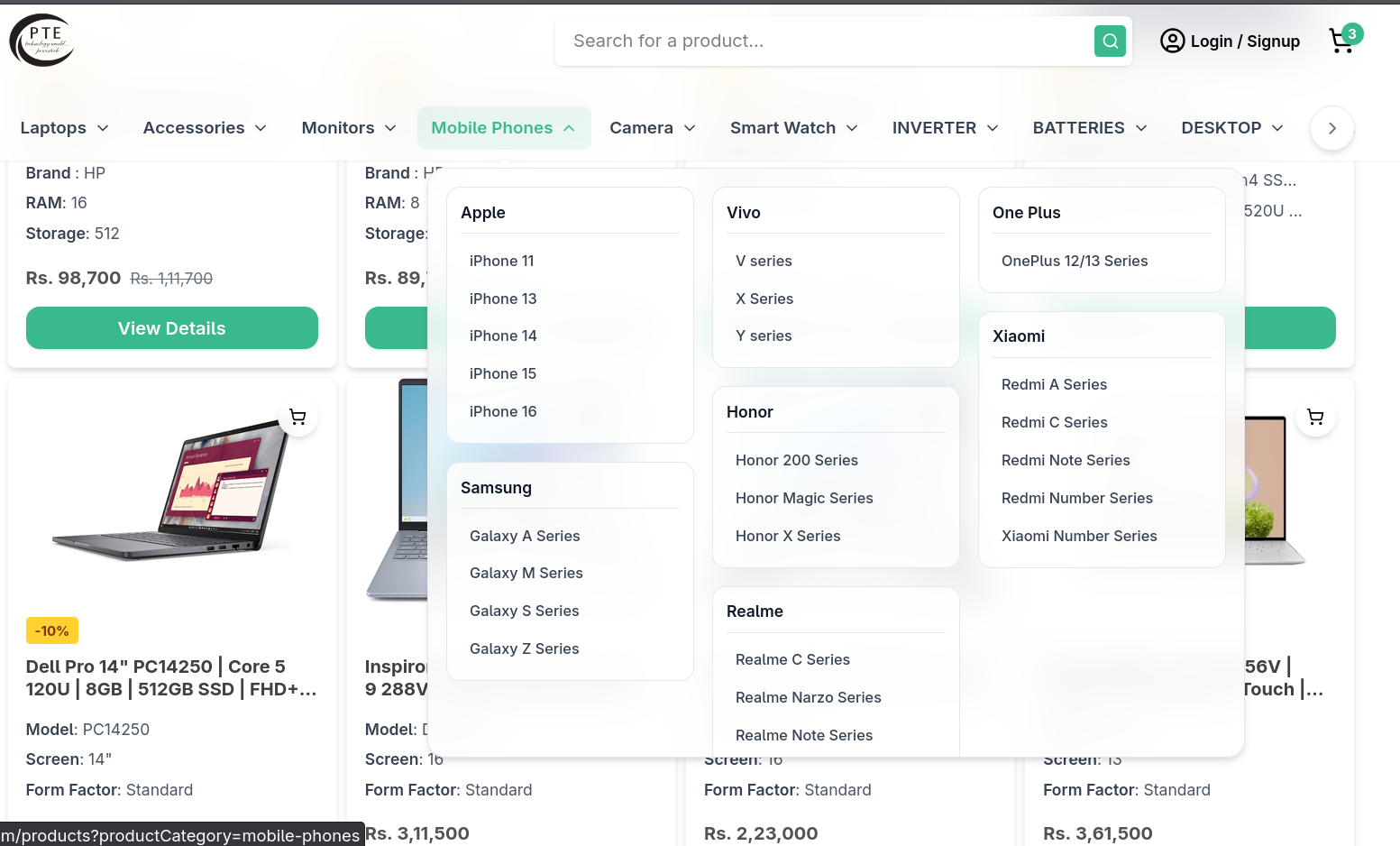Open the Monitors dropdown menu
The width and height of the screenshot is (1400, 846).
click(x=349, y=128)
